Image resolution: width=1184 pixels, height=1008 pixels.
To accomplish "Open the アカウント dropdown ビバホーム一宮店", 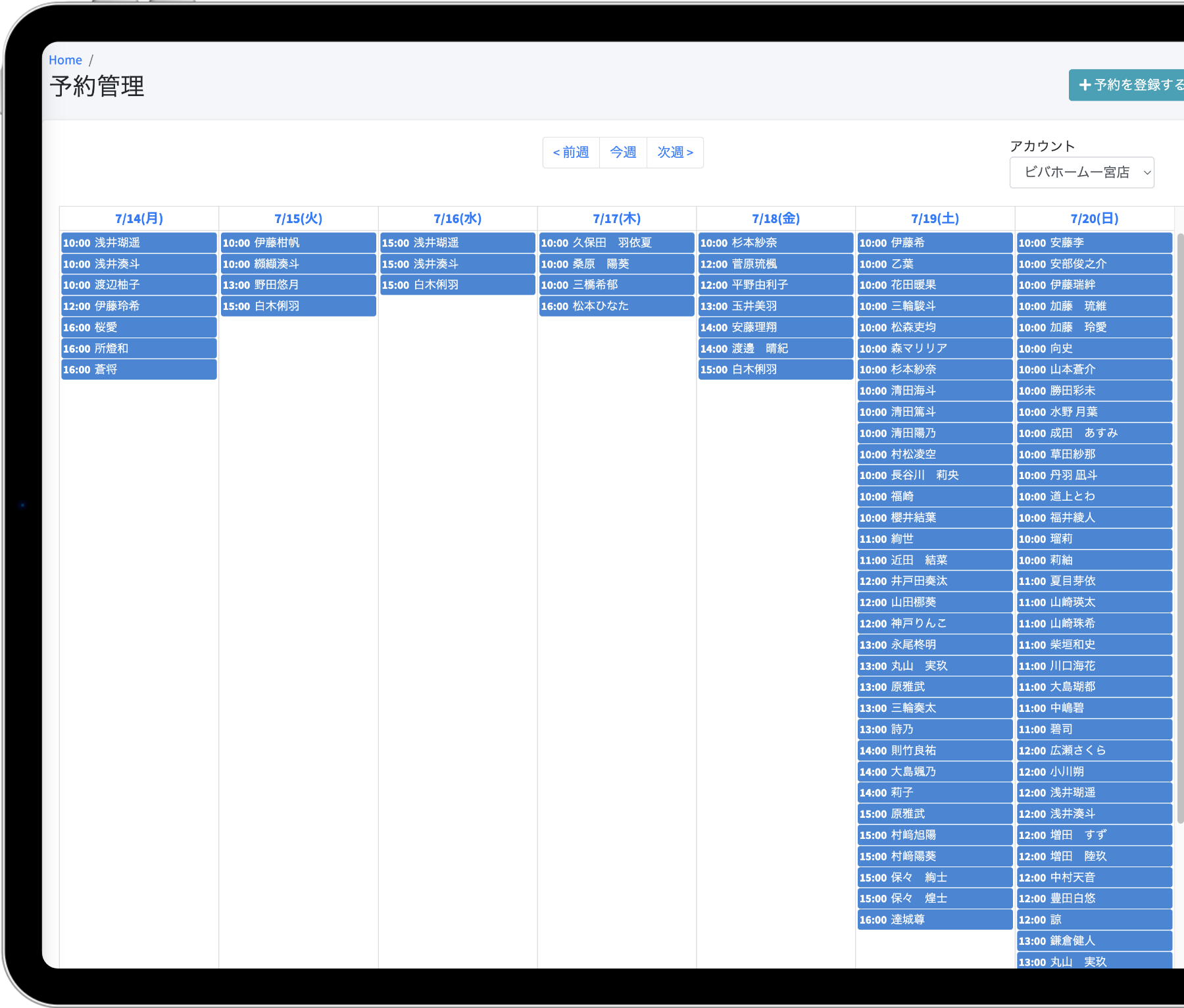I will coord(1081,172).
